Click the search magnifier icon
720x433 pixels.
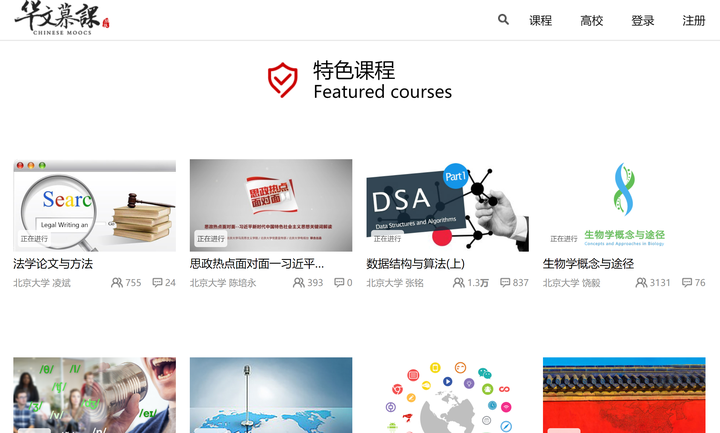click(x=503, y=20)
